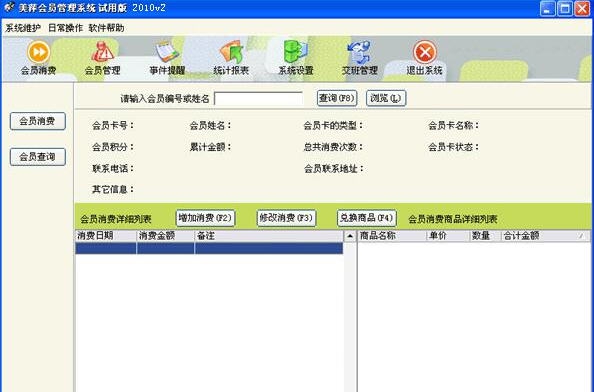The image size is (594, 392).
Task: Click application icon in title bar
Action: pos(8,8)
